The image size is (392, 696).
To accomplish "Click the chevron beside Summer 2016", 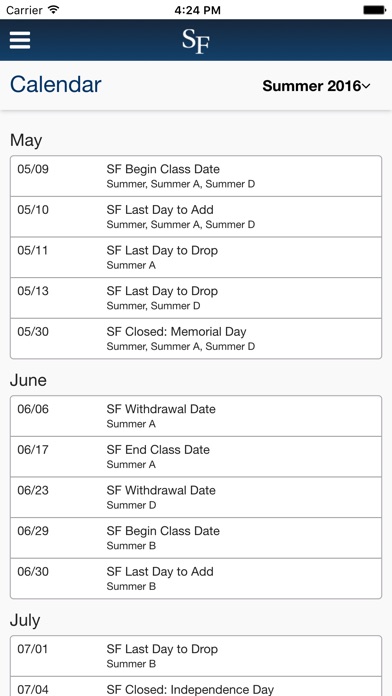I will (x=366, y=86).
